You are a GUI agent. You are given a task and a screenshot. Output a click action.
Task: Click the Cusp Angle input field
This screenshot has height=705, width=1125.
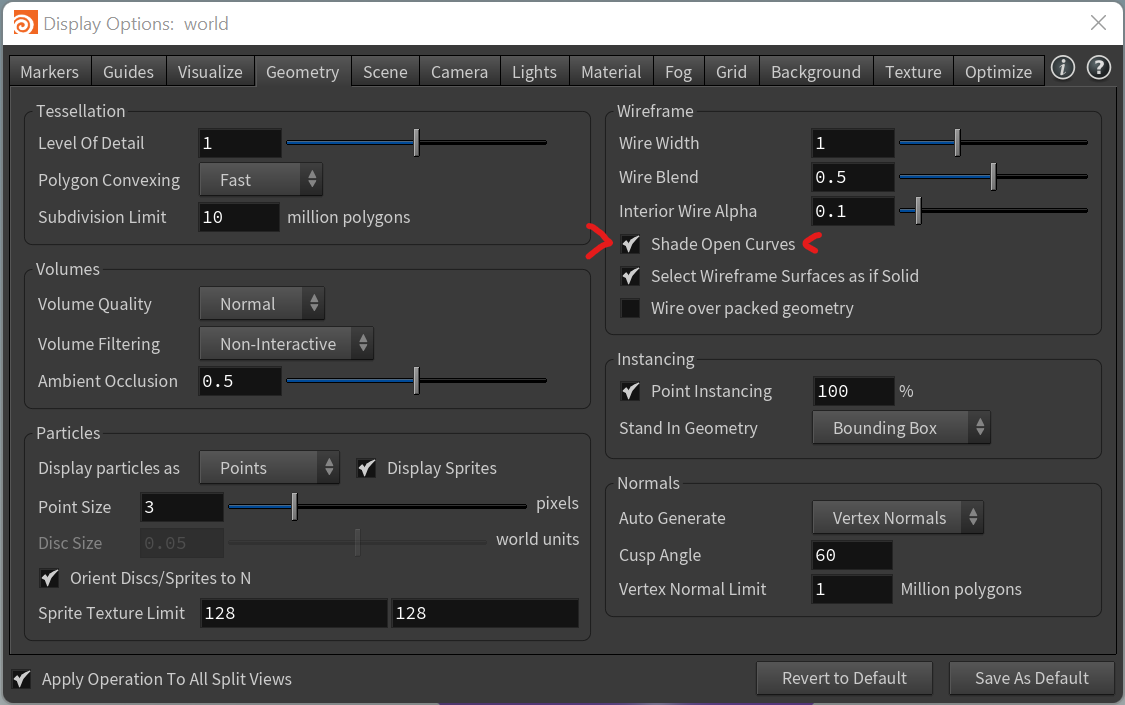[x=852, y=555]
